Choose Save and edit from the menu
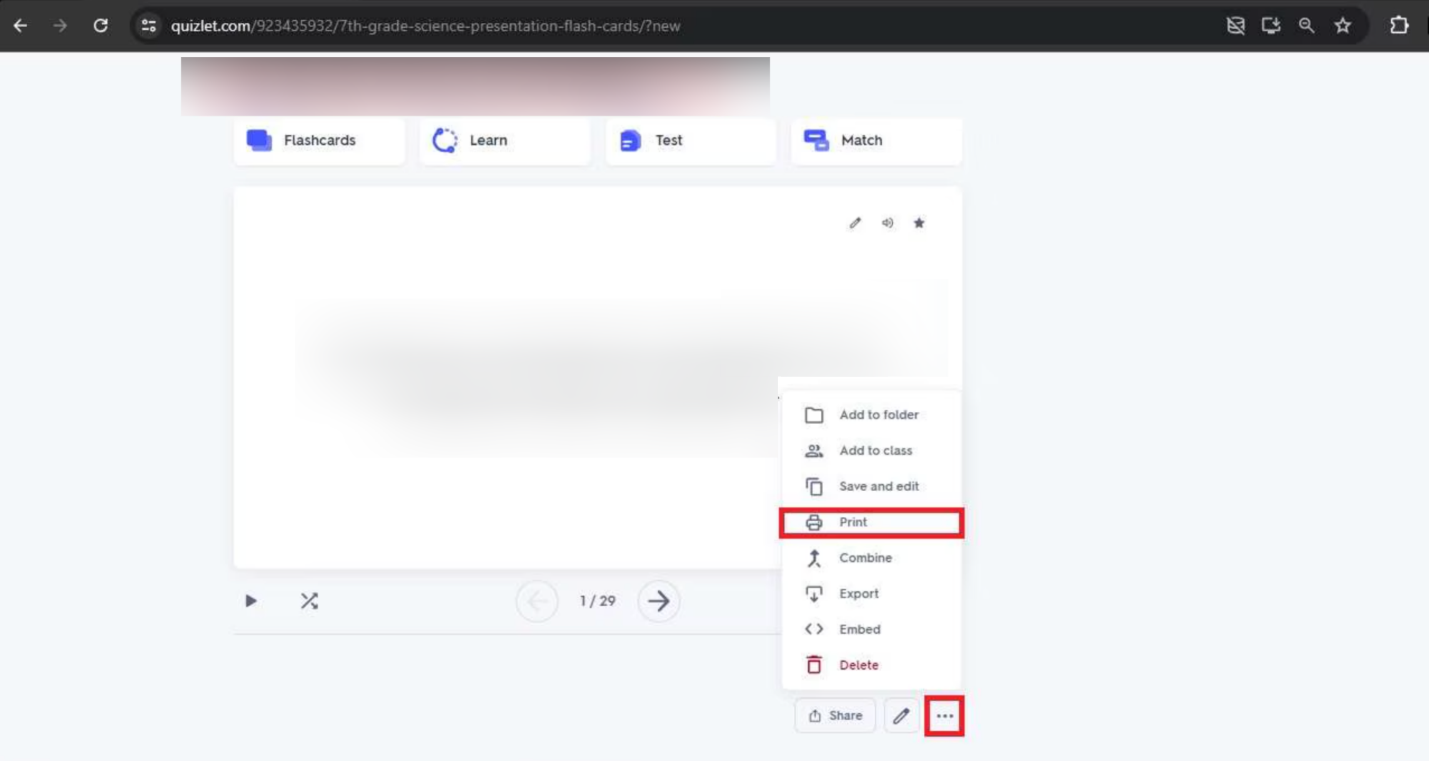Screen dimensions: 1429x761 tap(871, 487)
